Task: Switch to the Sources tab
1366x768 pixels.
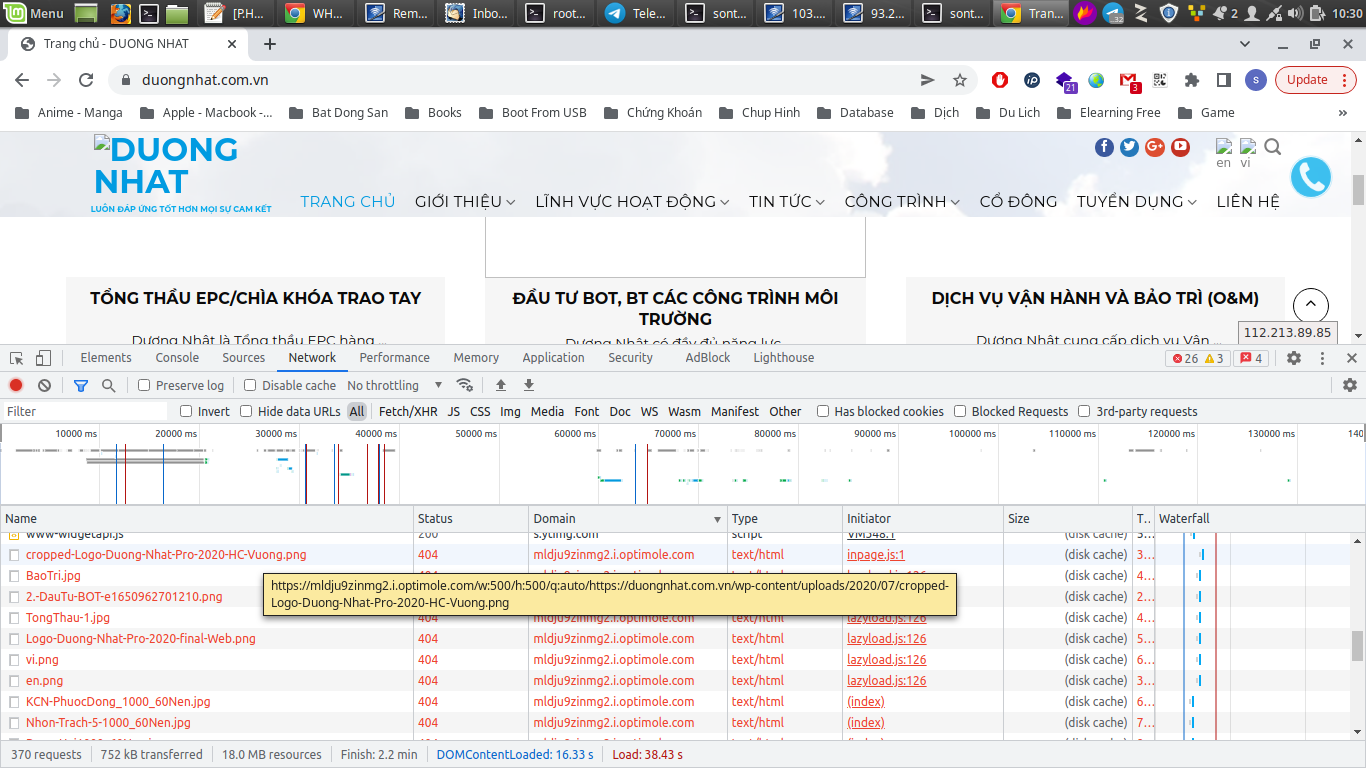Action: coord(244,358)
